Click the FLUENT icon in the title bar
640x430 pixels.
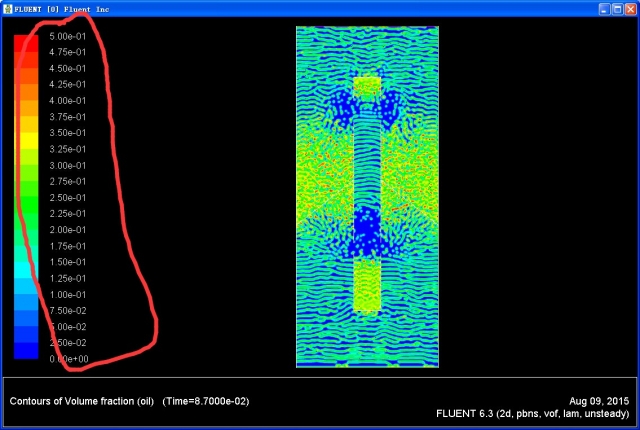click(7, 8)
